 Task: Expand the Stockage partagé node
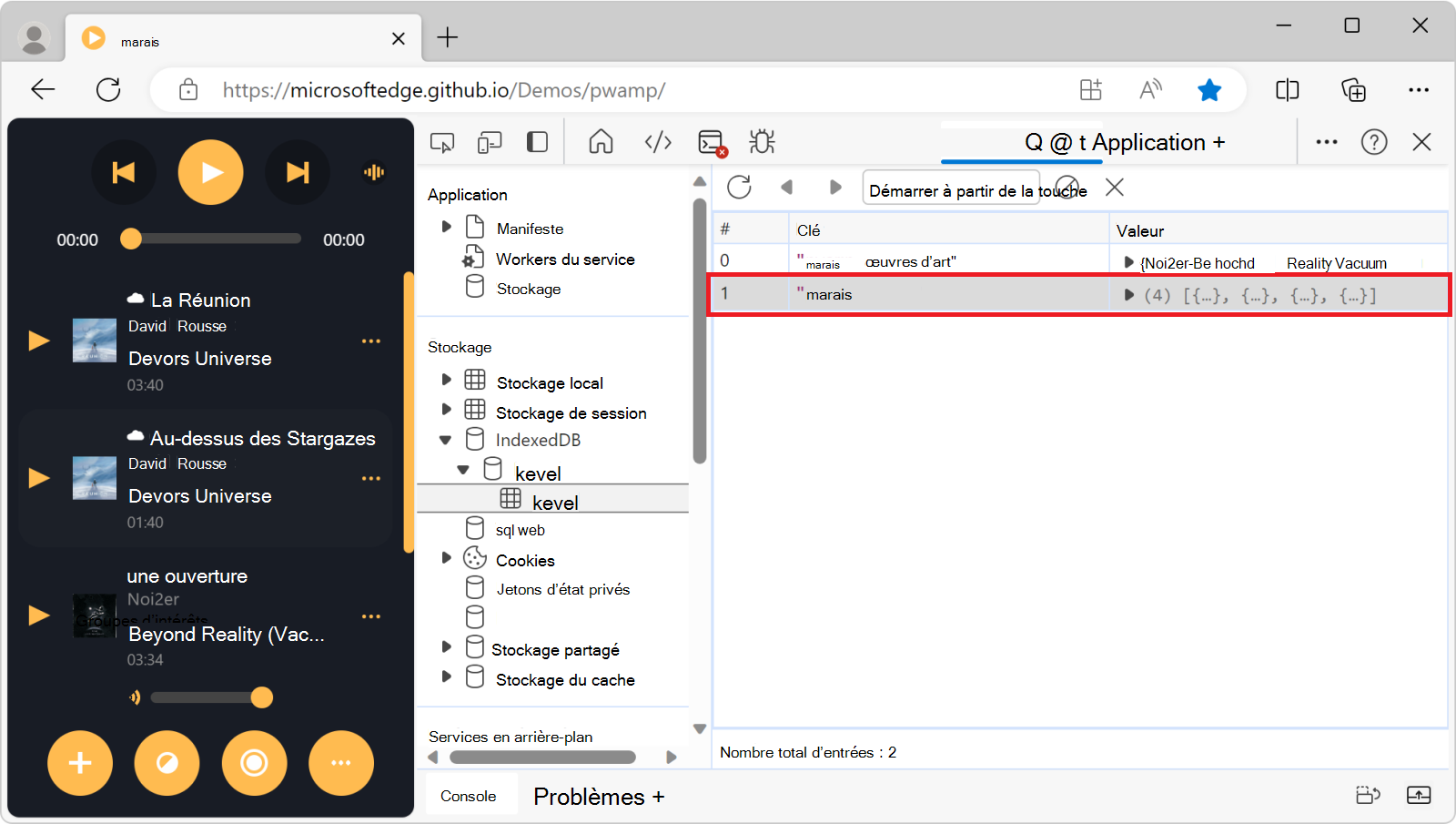[x=446, y=647]
